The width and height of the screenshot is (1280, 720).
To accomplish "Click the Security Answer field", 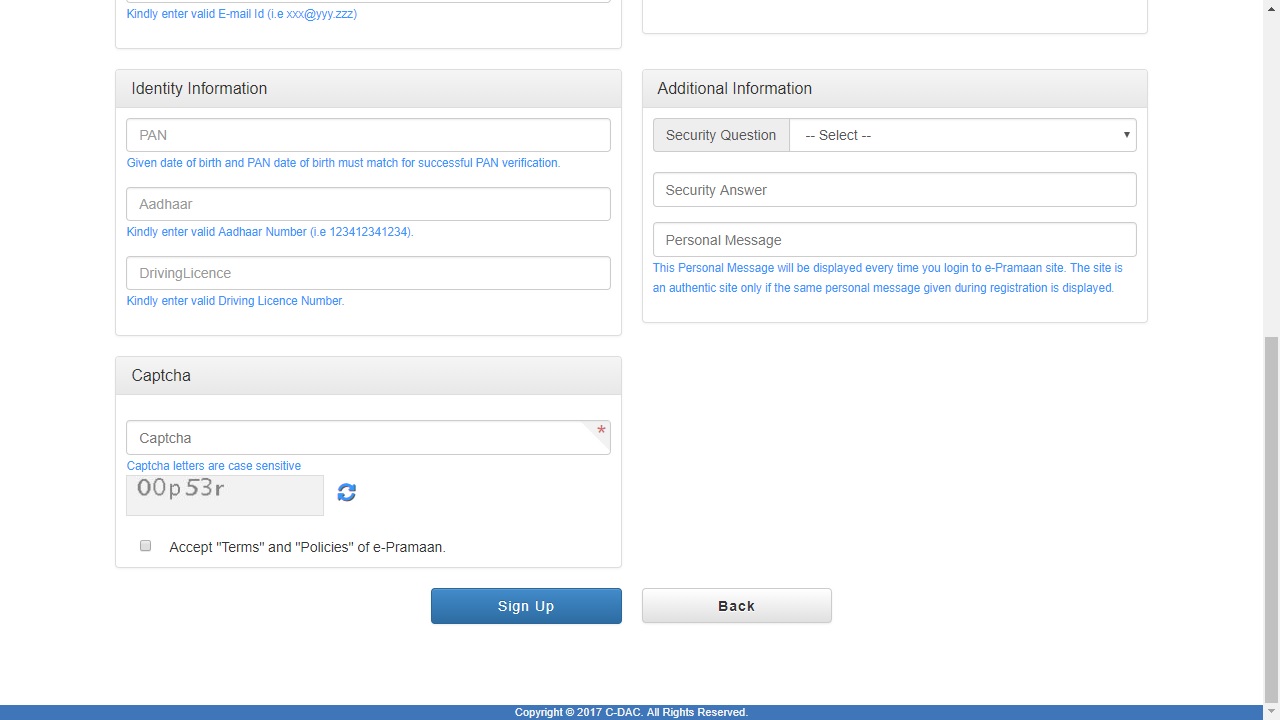I will (894, 190).
